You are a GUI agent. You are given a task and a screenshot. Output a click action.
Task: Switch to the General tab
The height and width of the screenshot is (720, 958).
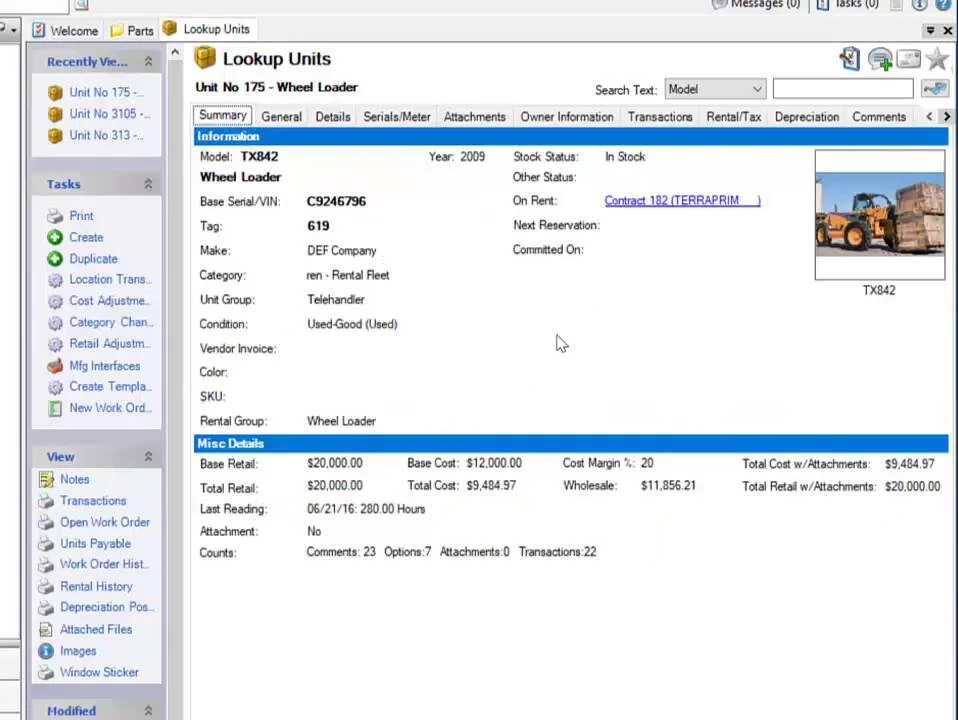click(x=281, y=117)
